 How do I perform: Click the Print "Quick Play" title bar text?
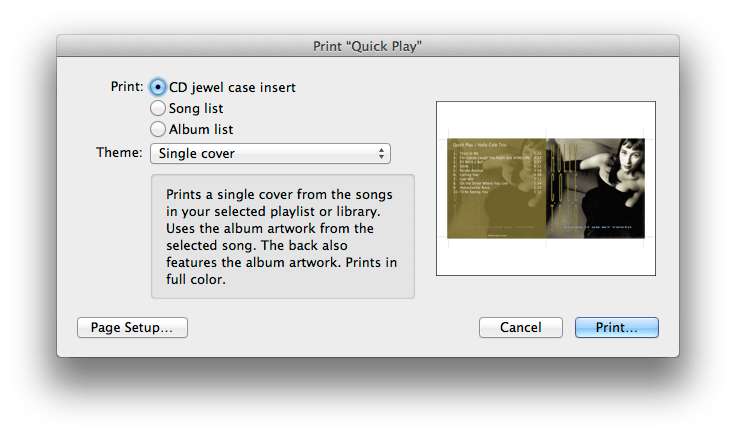(368, 46)
